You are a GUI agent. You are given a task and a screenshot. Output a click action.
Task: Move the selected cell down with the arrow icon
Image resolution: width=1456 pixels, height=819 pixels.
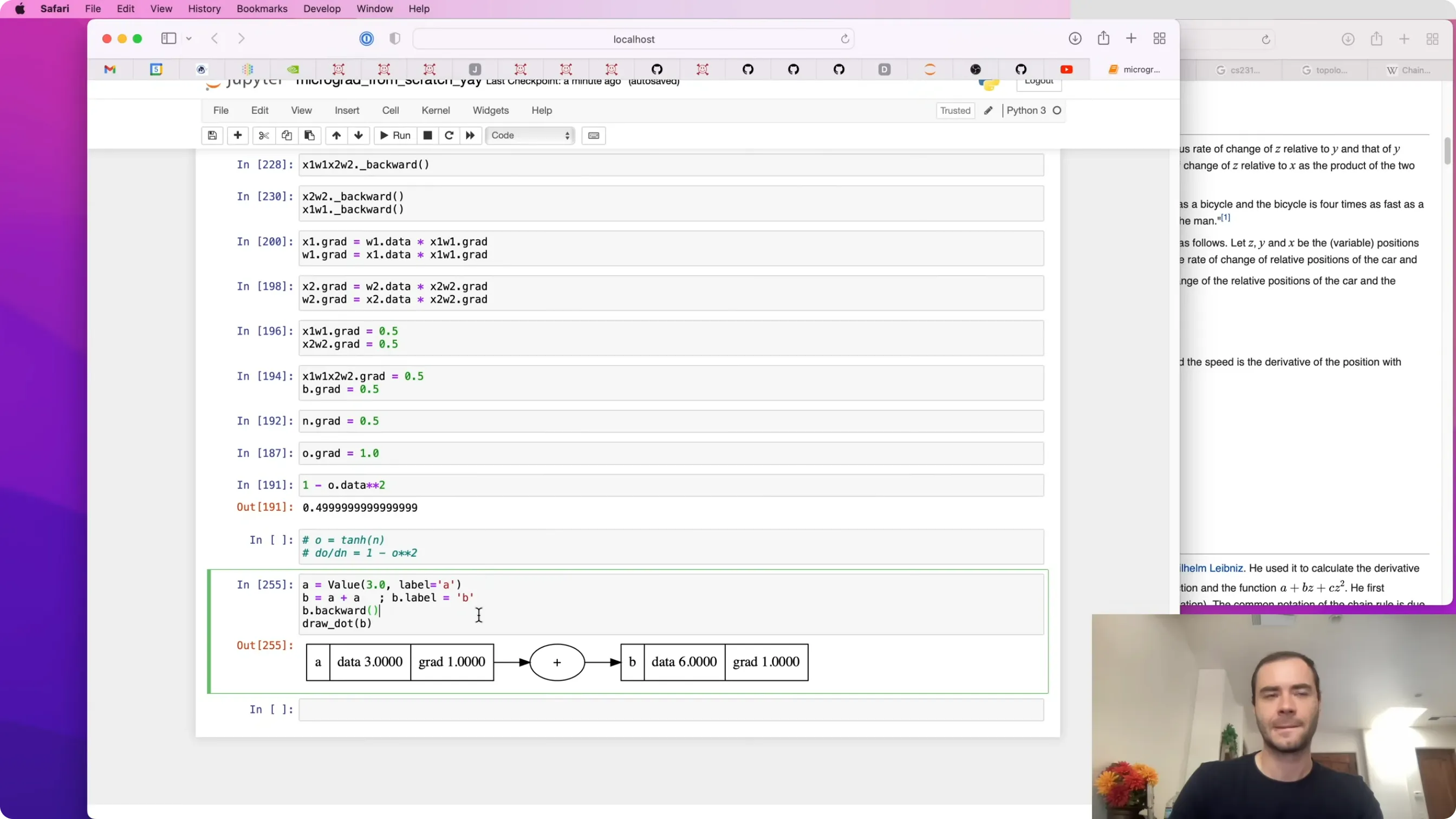point(359,135)
